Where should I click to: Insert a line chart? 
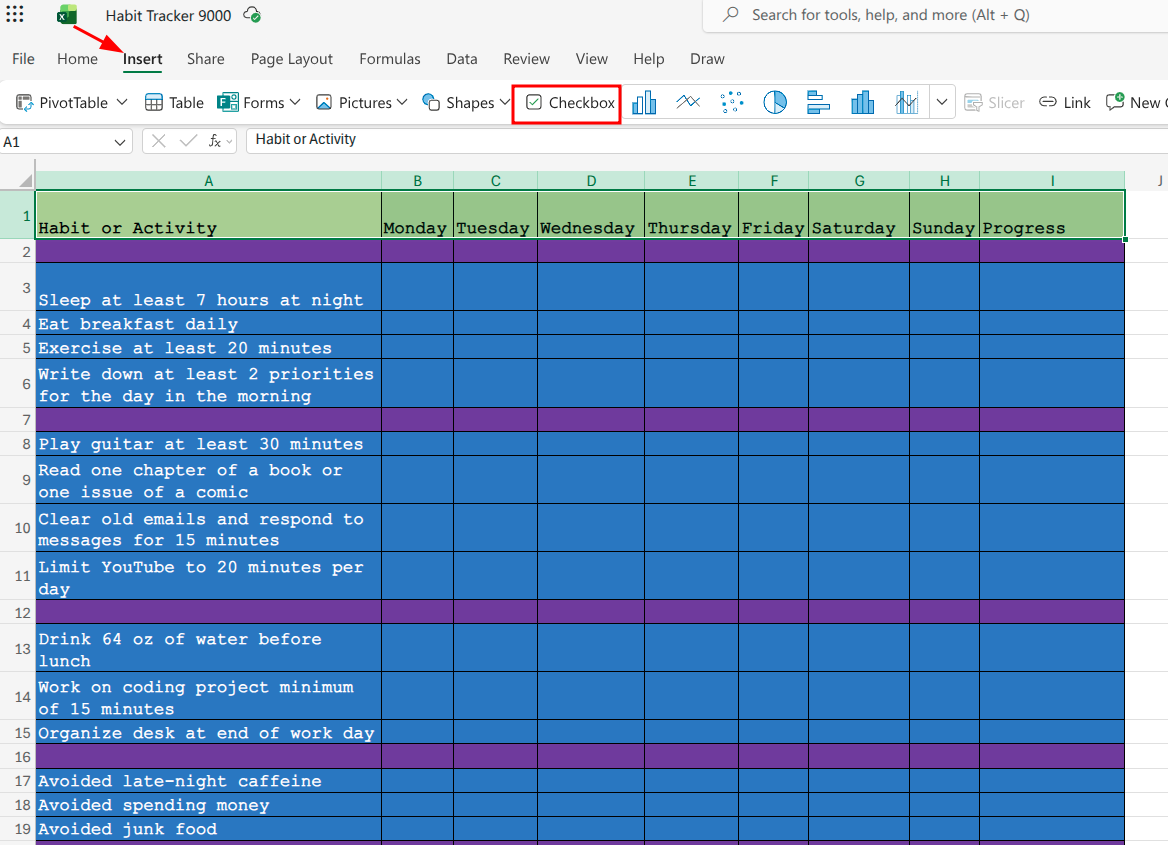(x=688, y=103)
